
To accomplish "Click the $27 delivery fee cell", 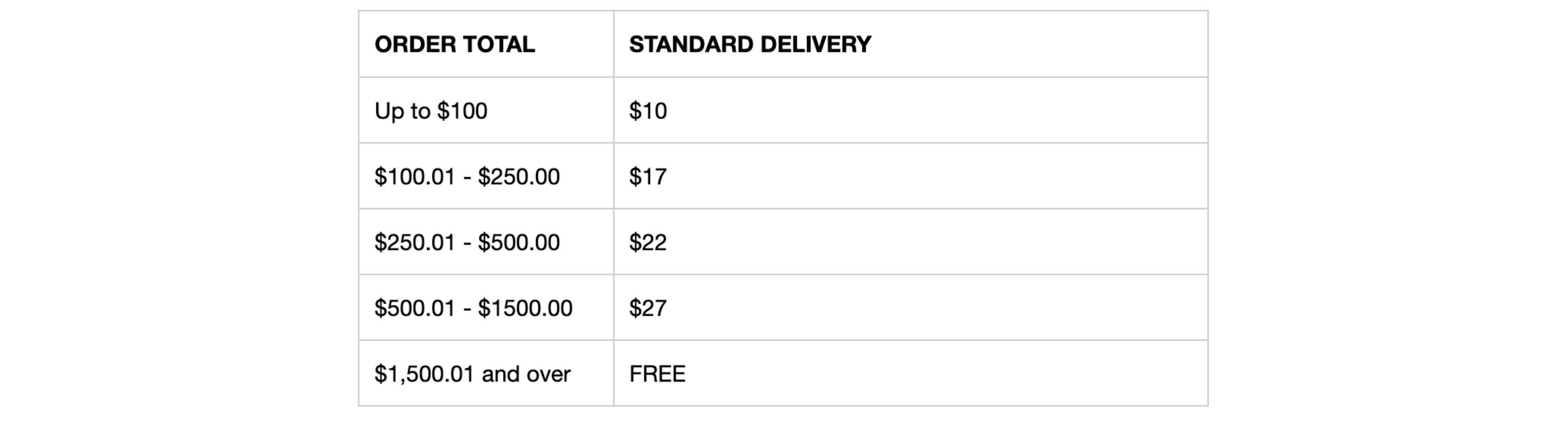I will click(648, 308).
